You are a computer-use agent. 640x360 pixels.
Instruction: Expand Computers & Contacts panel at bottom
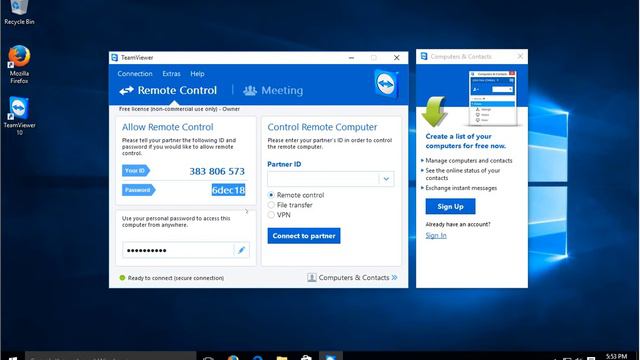pos(352,278)
